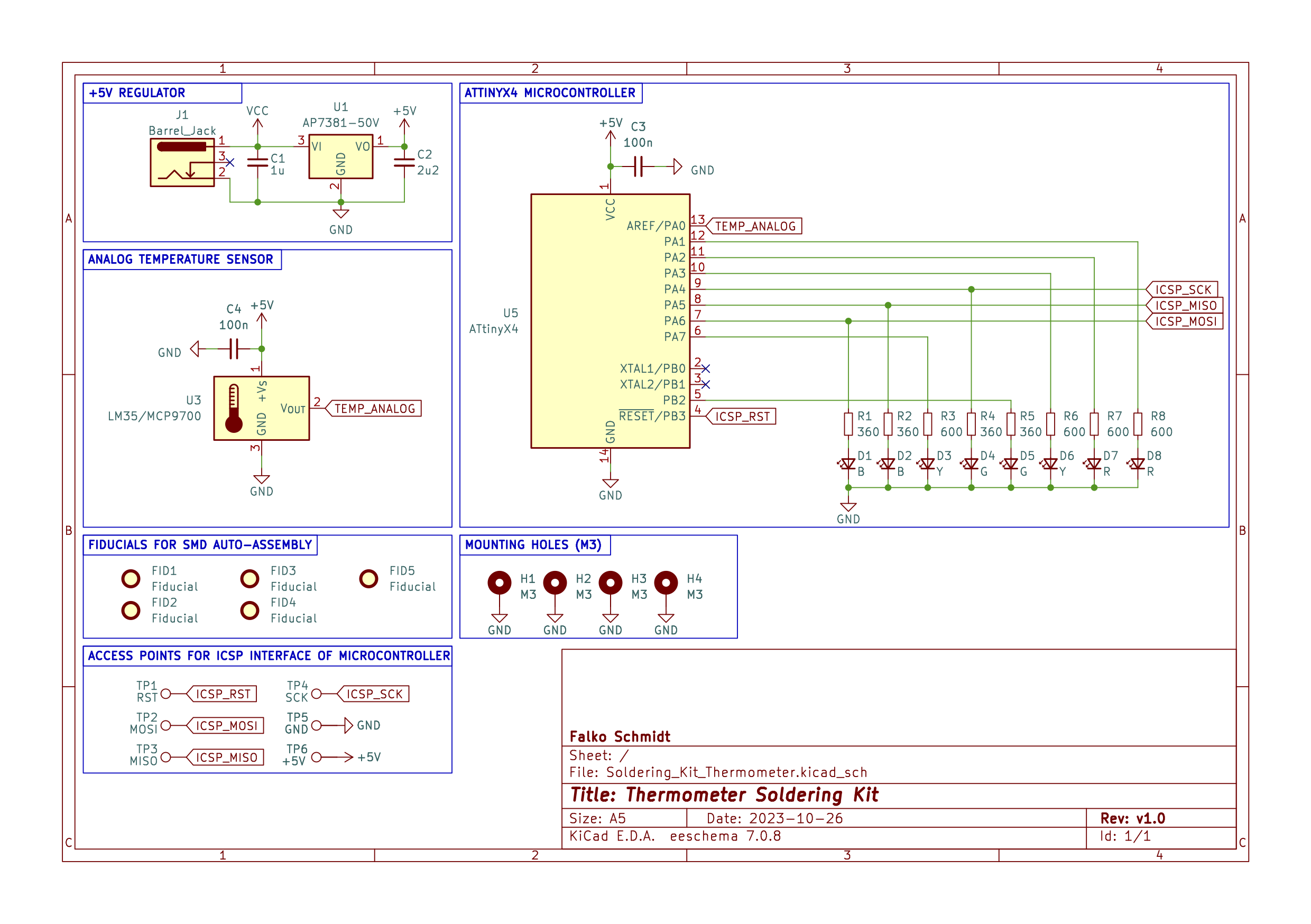Click the LM35/MCP9700 thermometer sensor symbol
1311x924 pixels.
click(x=262, y=408)
